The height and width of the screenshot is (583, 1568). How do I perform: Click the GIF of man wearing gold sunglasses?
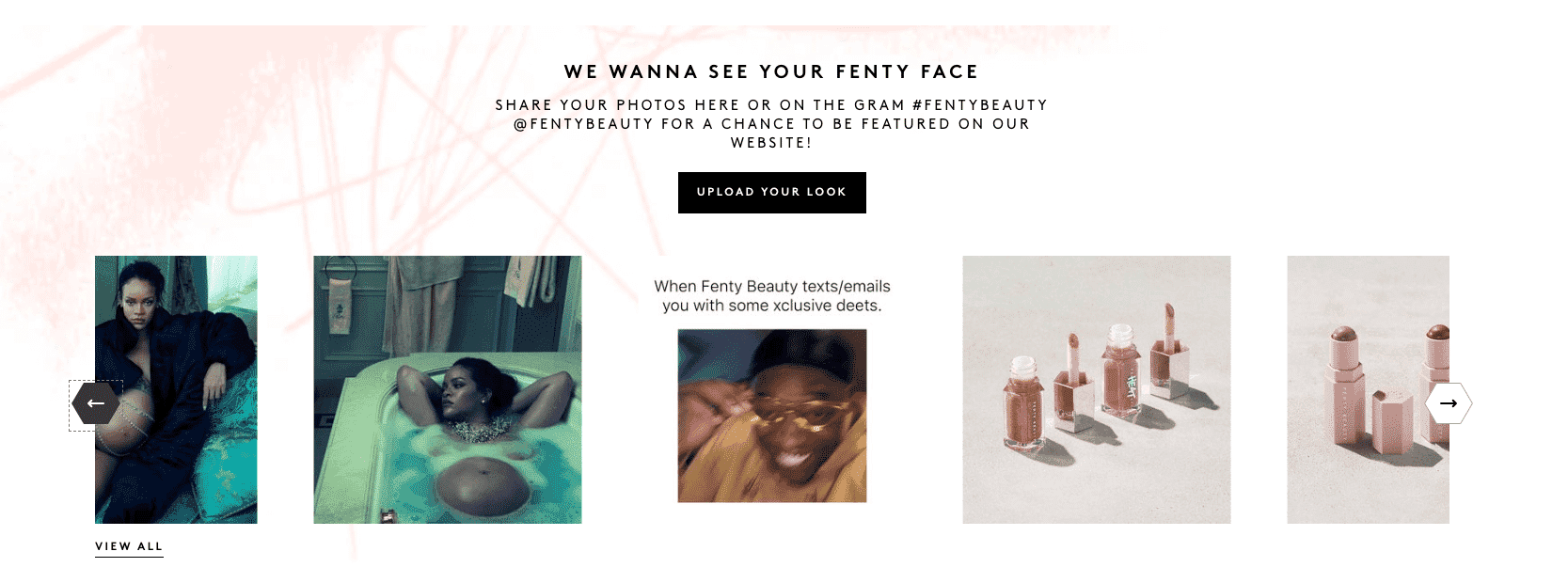click(771, 415)
